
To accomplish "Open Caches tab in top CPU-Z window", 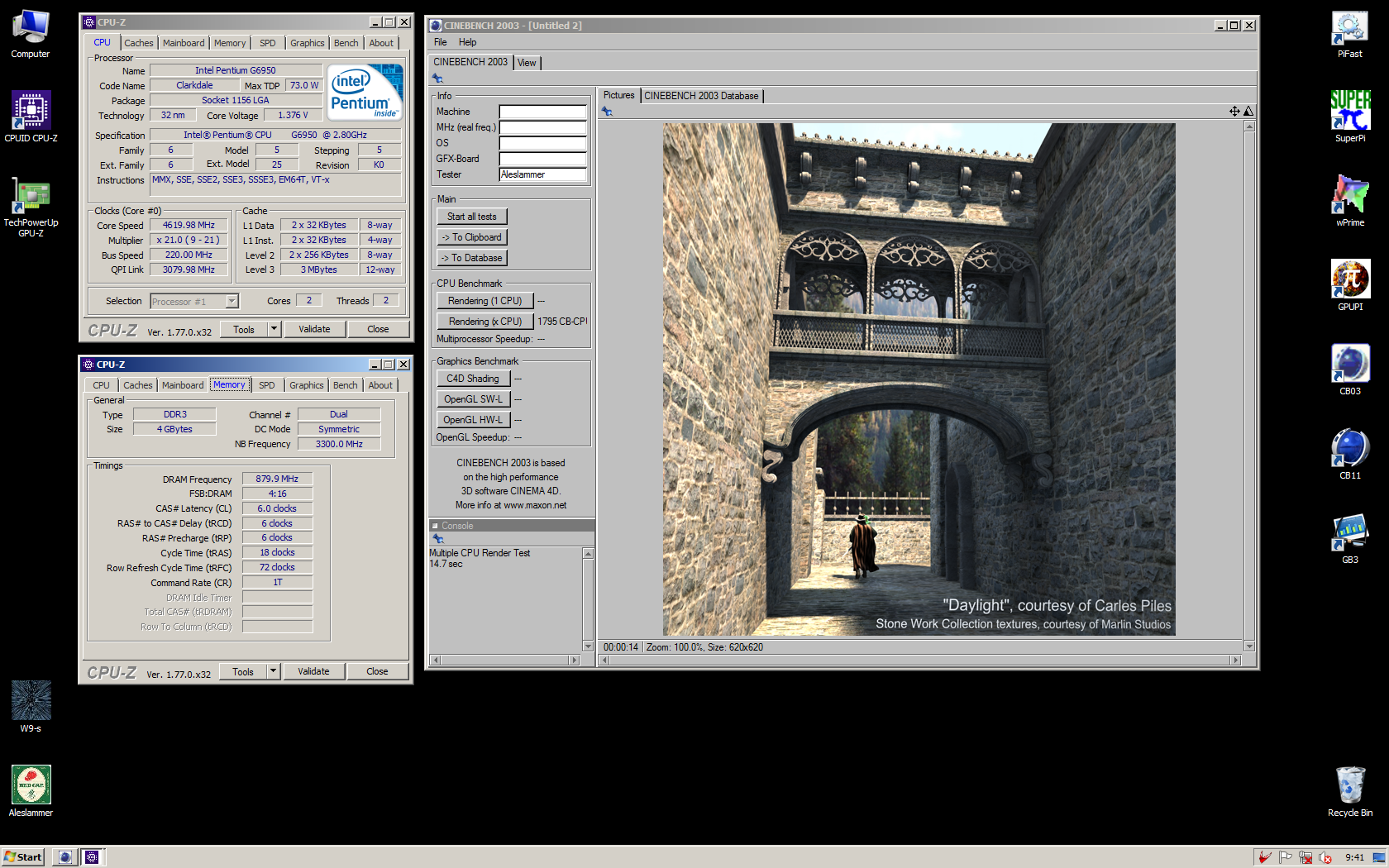I will coord(139,43).
